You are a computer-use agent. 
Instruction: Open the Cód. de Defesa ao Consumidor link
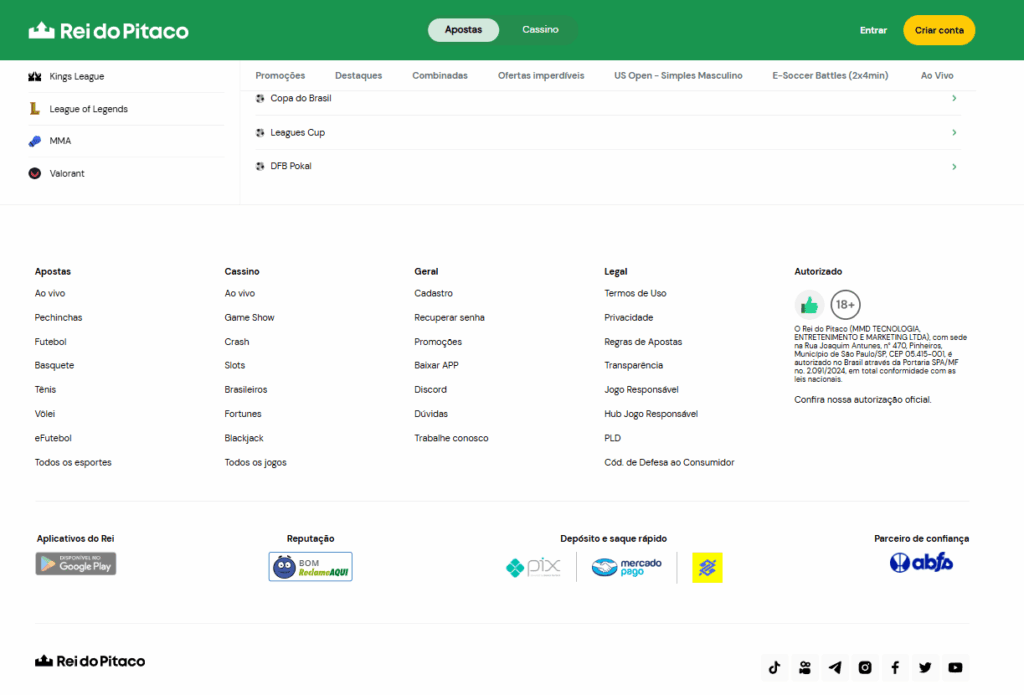coord(669,462)
